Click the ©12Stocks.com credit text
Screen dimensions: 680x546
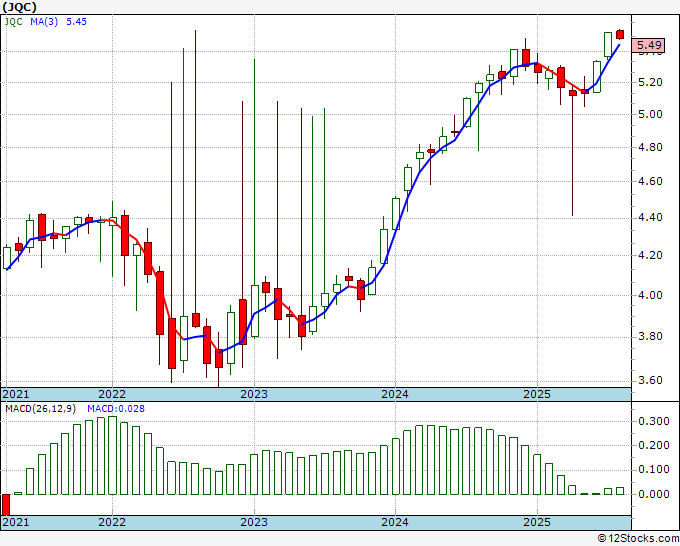[638, 538]
